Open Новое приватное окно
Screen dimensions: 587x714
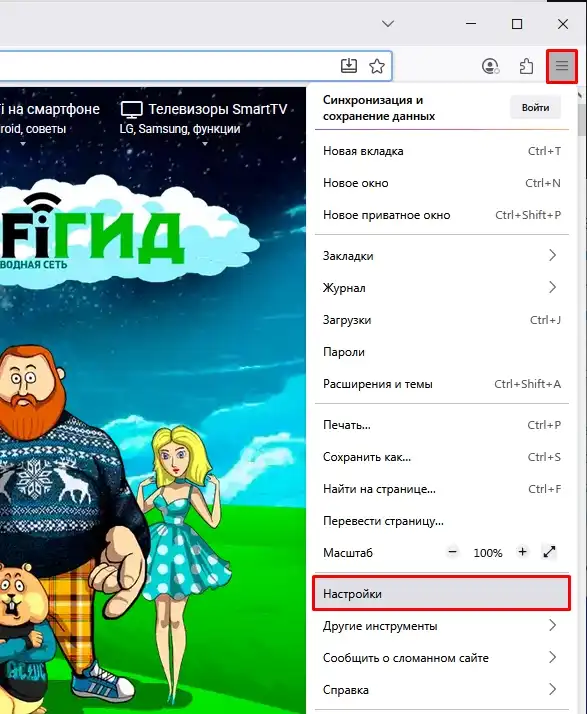(442, 215)
